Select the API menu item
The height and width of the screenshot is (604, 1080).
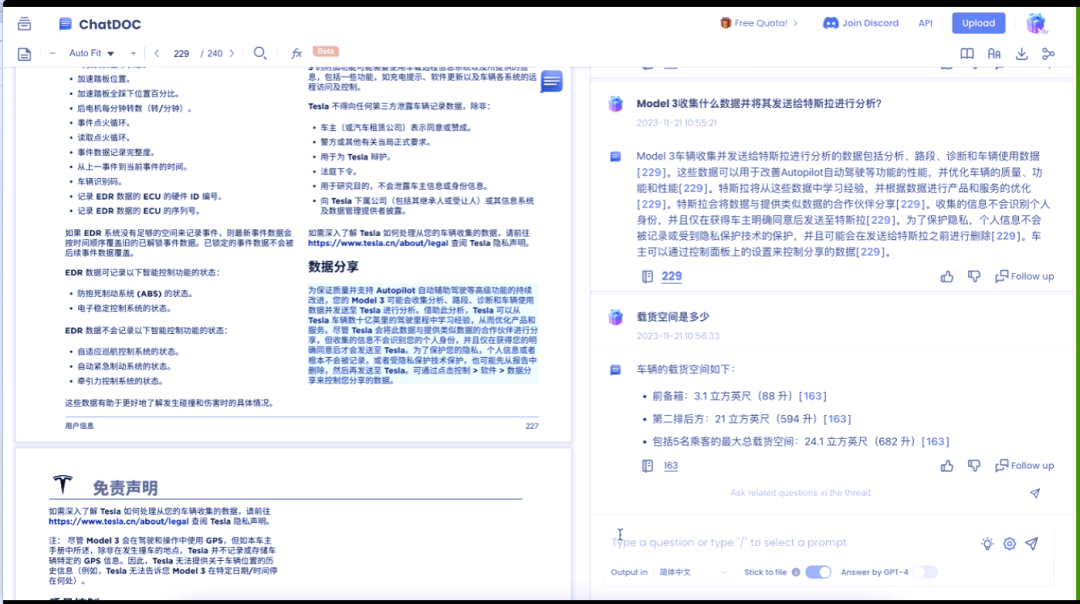[x=925, y=23]
